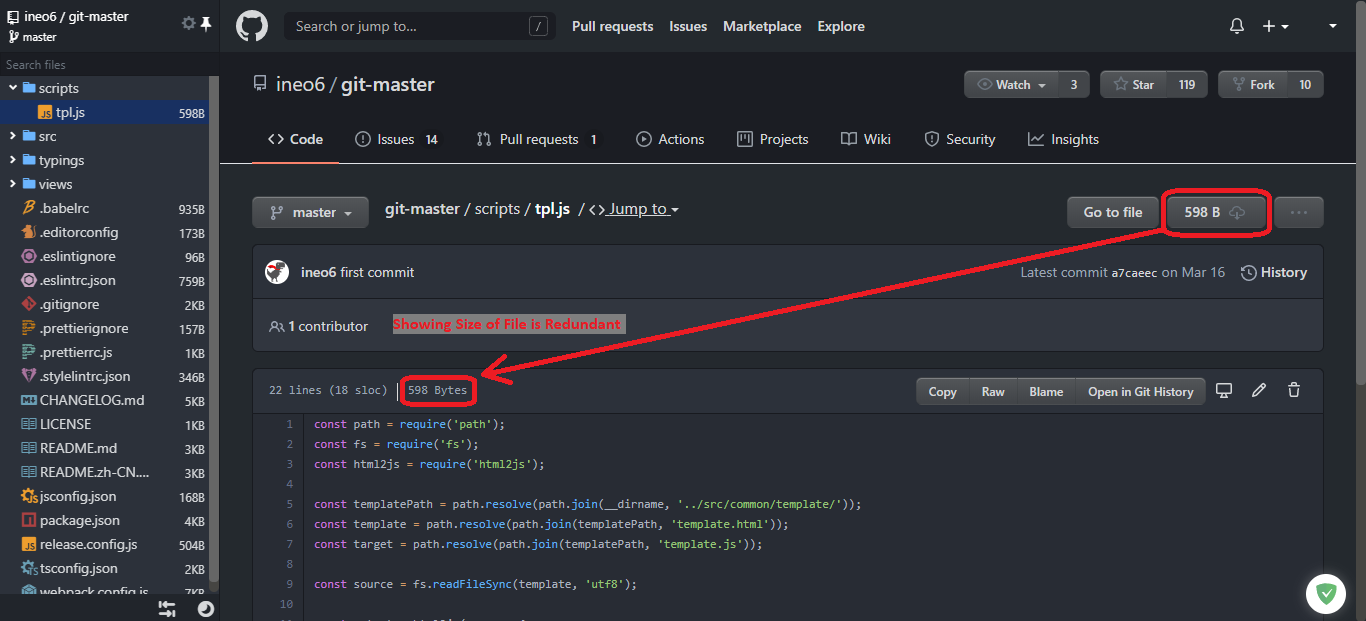
Task: Open the three-dots more options button
Action: 1299,212
